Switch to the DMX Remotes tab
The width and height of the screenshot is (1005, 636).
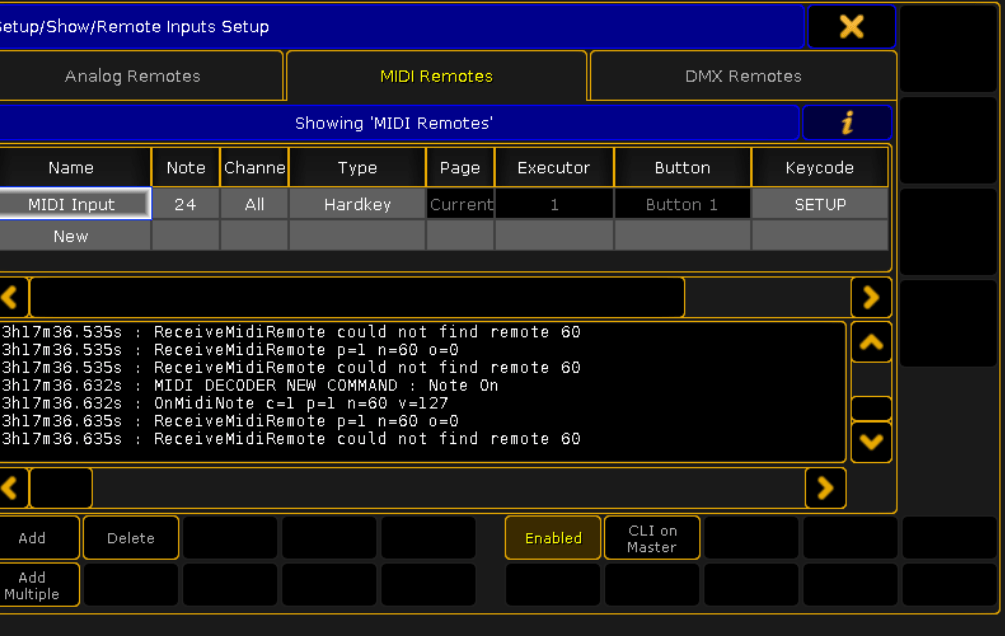(742, 75)
